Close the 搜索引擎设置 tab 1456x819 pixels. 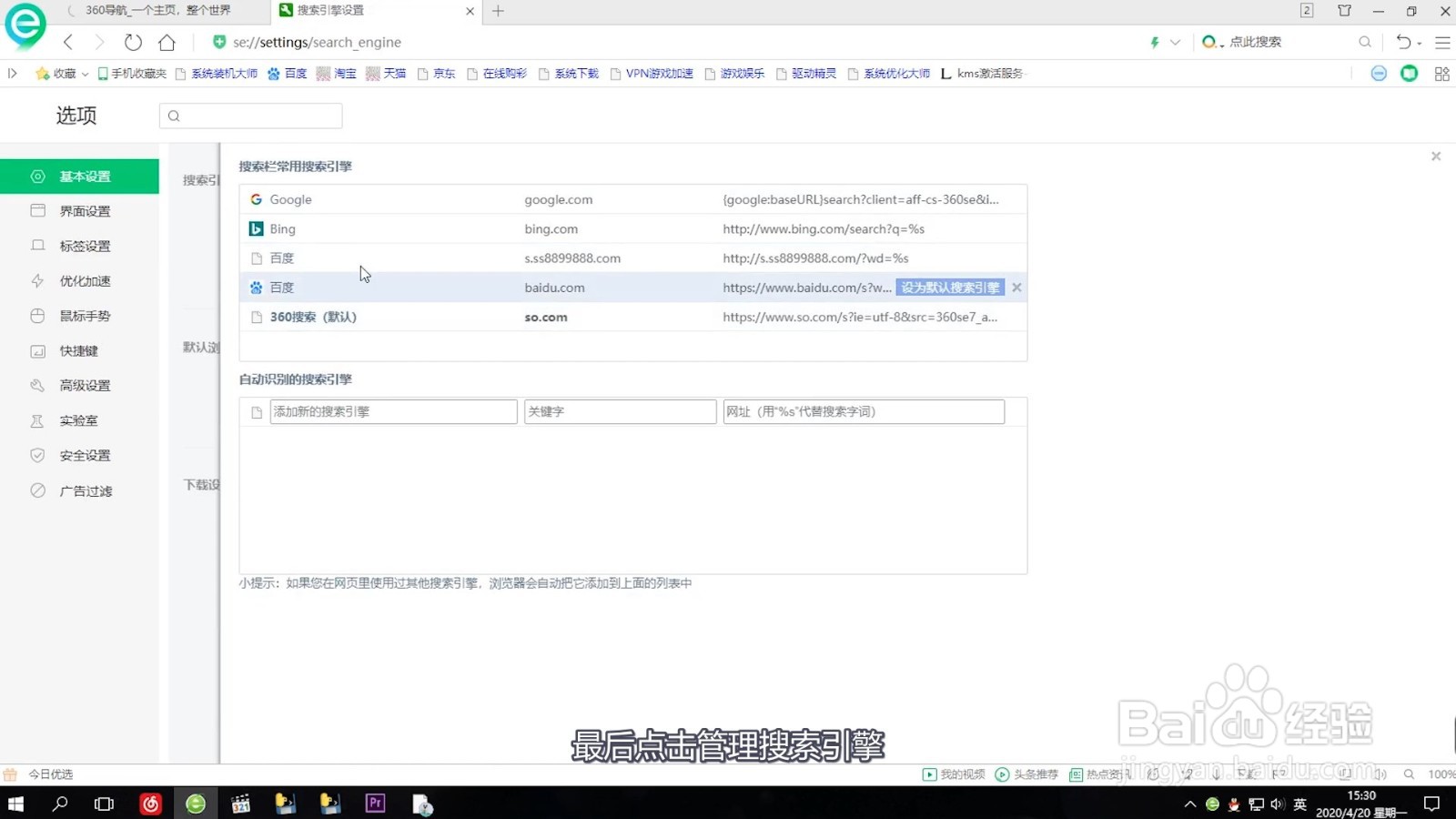point(470,11)
